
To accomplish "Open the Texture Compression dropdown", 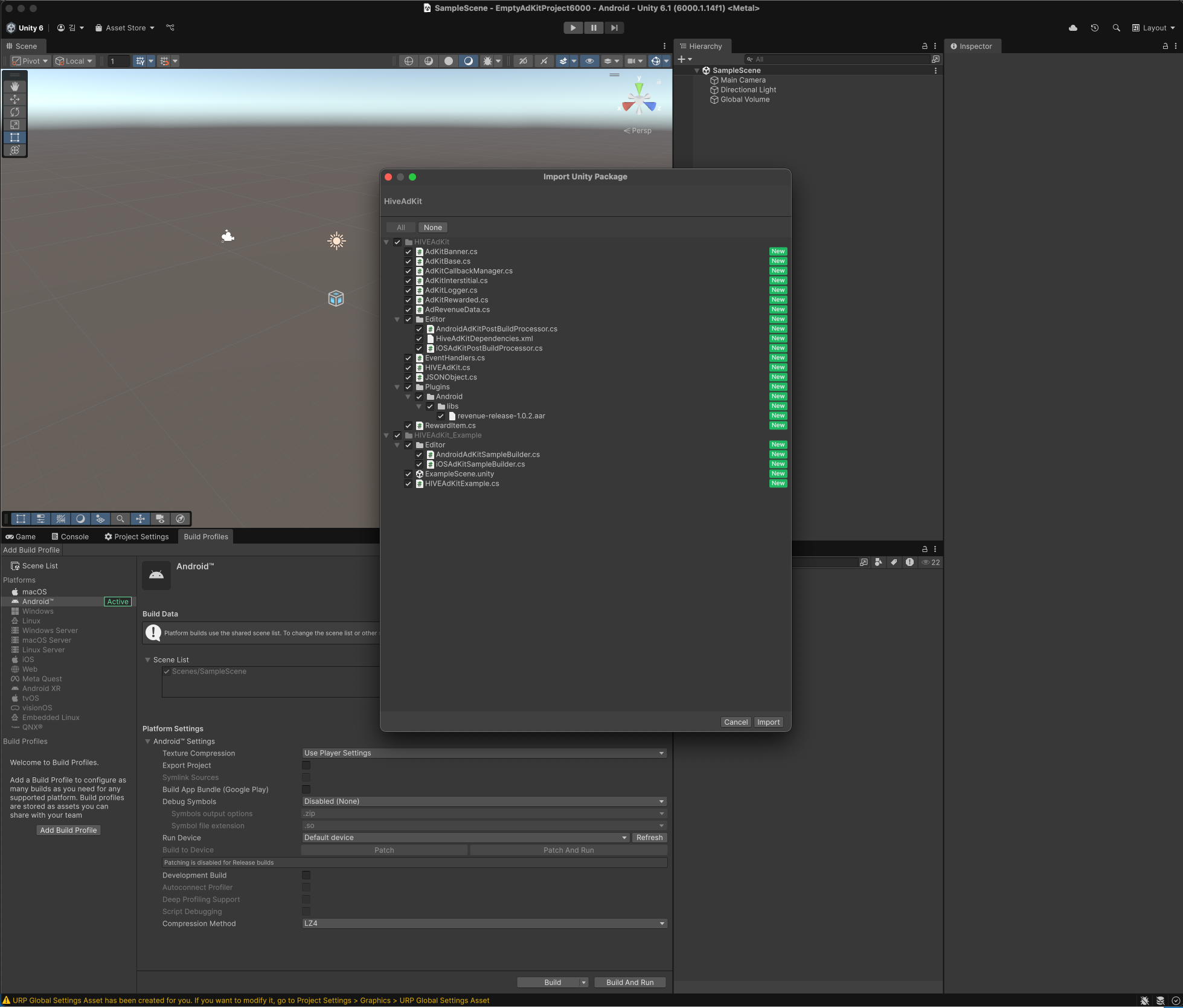I will point(484,753).
